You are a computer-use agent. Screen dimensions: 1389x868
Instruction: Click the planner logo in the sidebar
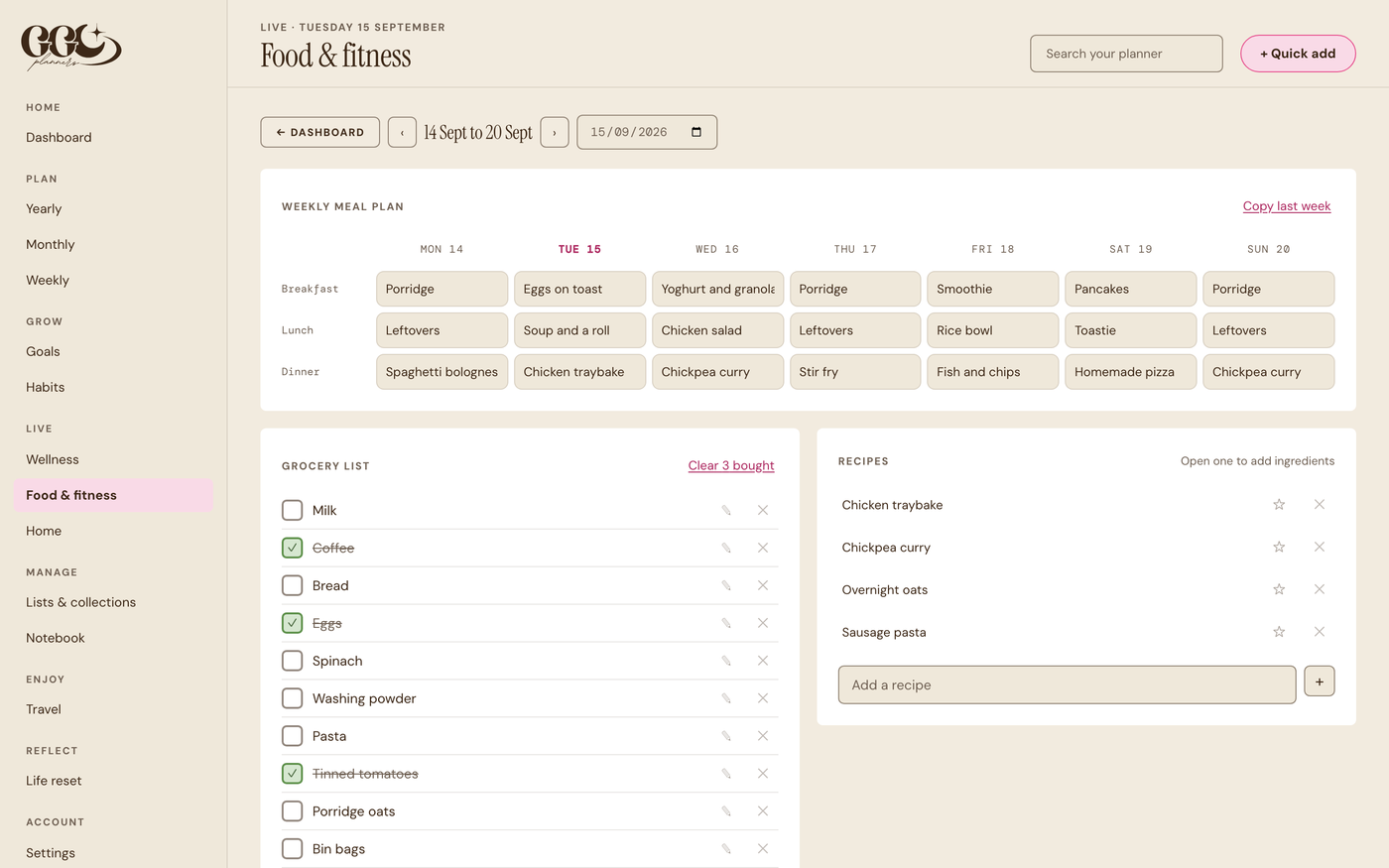point(71,47)
